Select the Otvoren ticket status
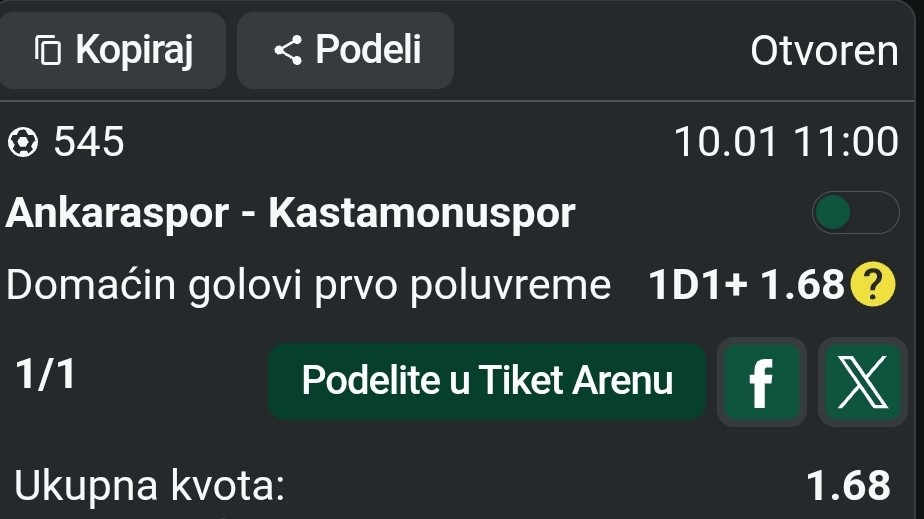924x519 pixels. [x=824, y=51]
